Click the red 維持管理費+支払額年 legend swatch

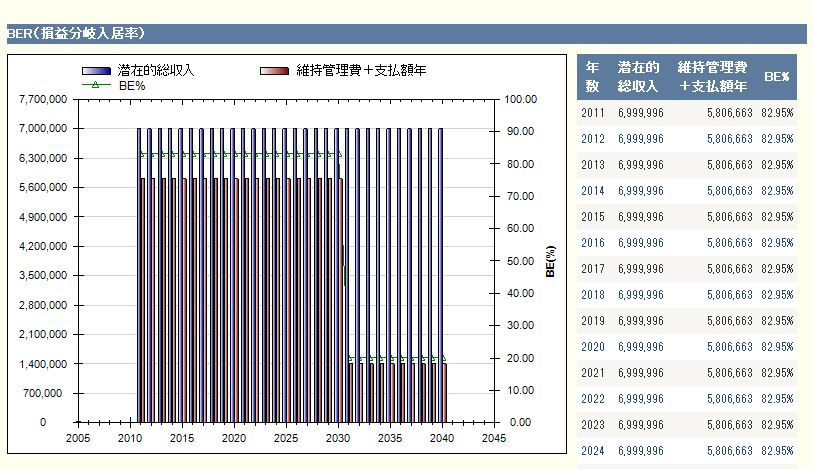click(x=274, y=72)
